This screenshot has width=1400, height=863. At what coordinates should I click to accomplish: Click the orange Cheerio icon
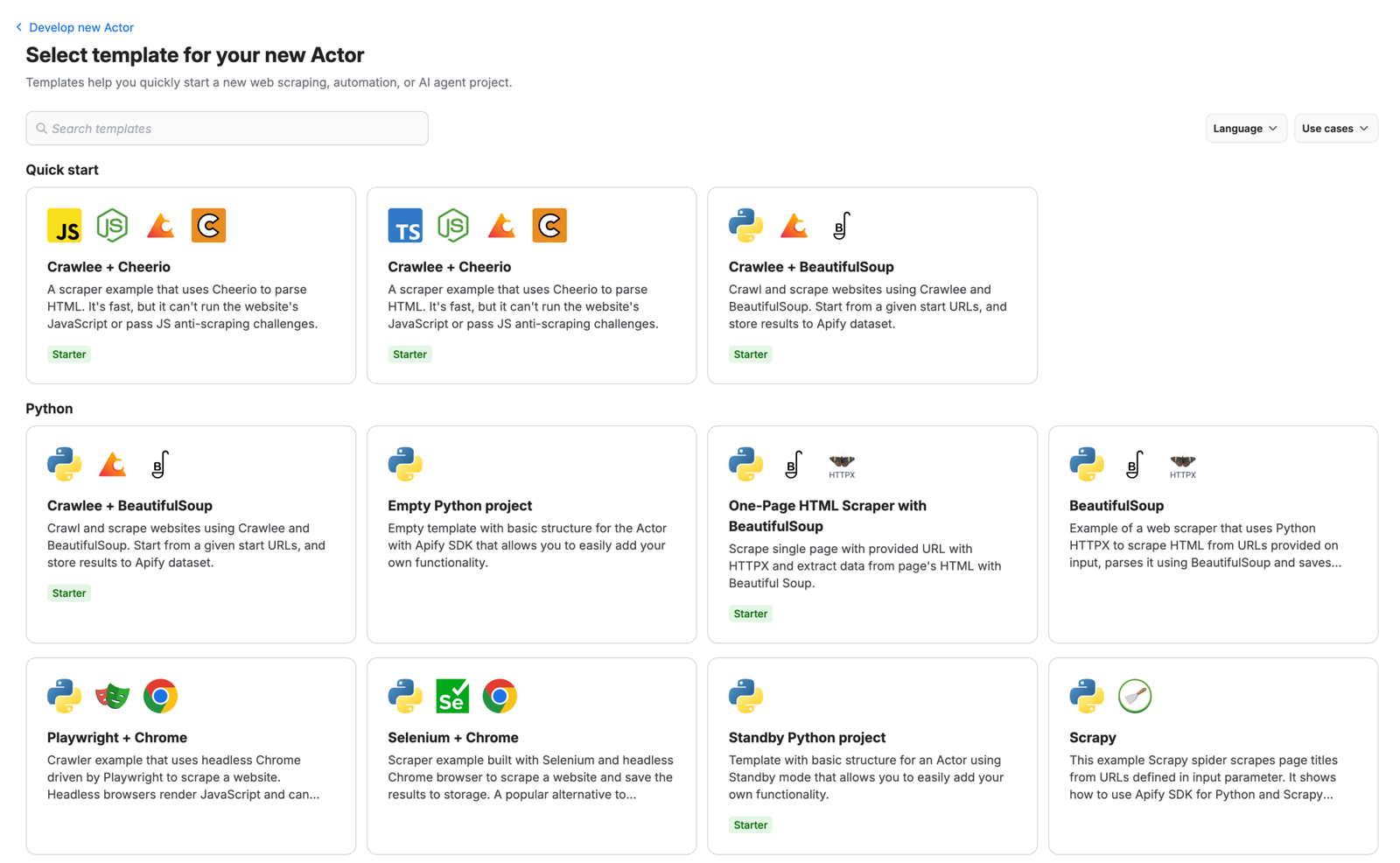(208, 225)
